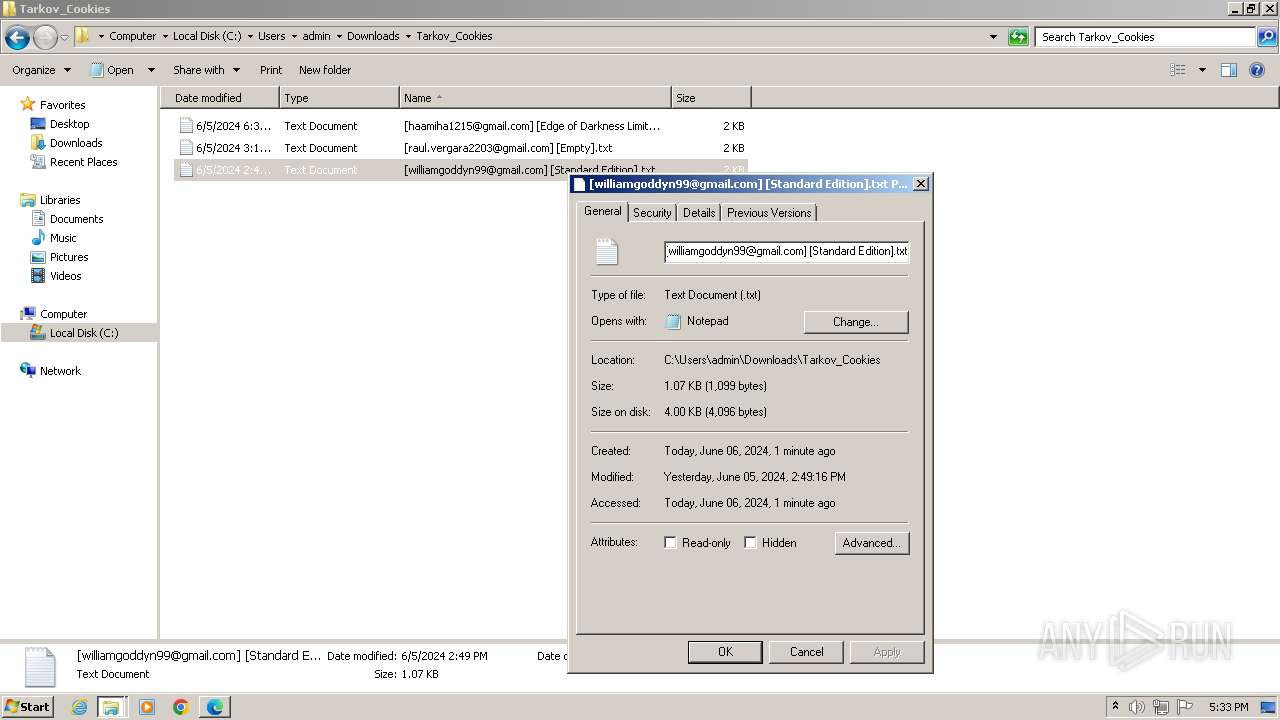
Task: Open Downloads in the navigation pane
Action: point(76,143)
